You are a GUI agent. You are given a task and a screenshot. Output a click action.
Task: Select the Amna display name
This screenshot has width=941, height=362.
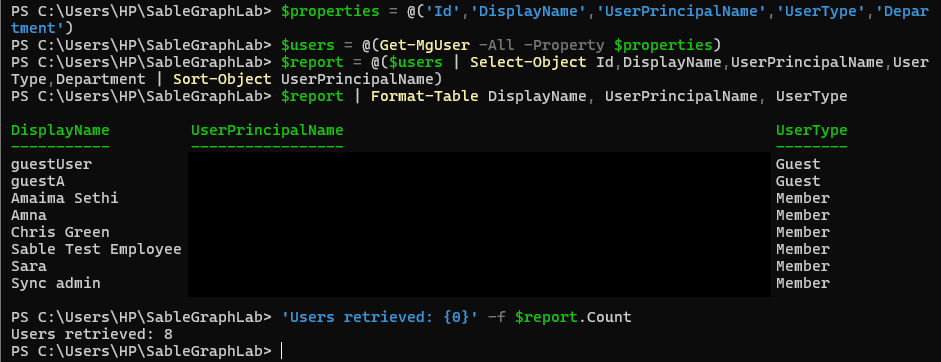[29, 215]
